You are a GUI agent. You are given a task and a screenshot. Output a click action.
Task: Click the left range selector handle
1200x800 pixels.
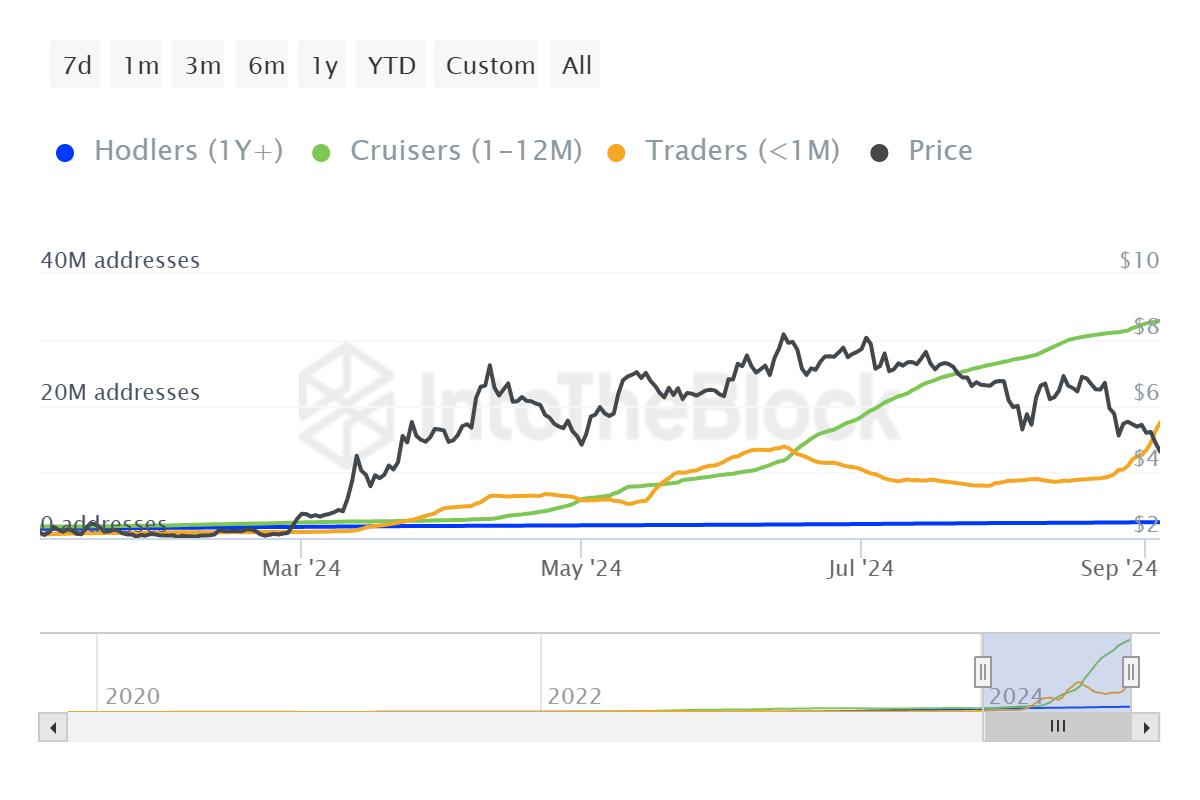click(x=983, y=672)
